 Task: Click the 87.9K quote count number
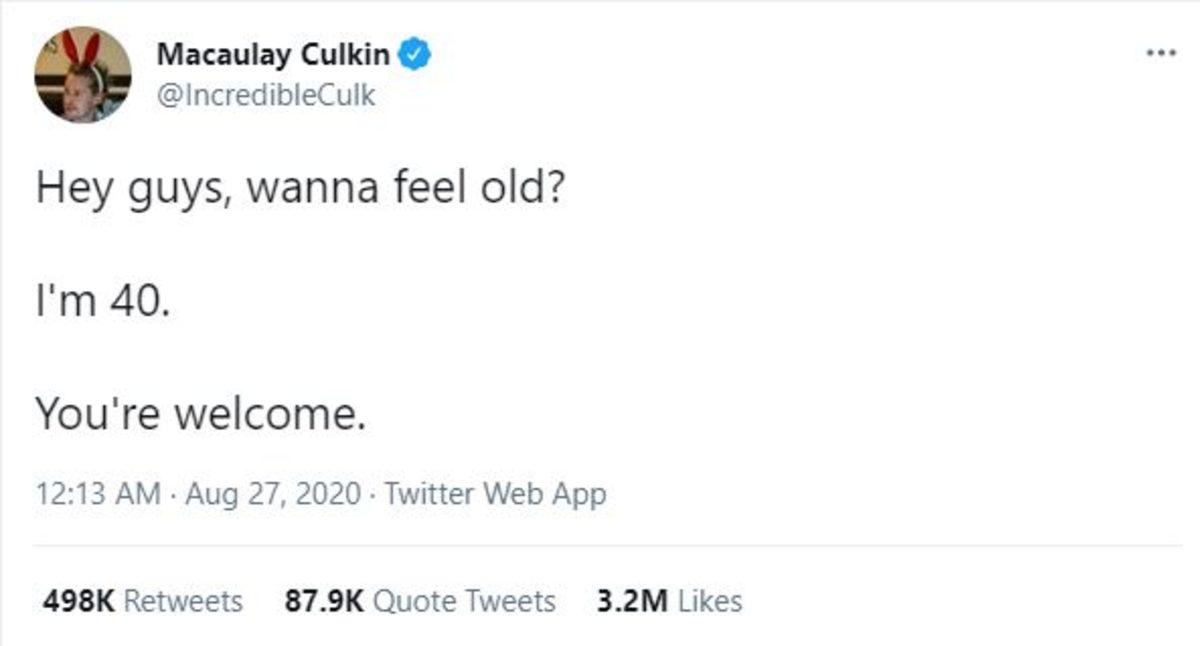(x=325, y=601)
